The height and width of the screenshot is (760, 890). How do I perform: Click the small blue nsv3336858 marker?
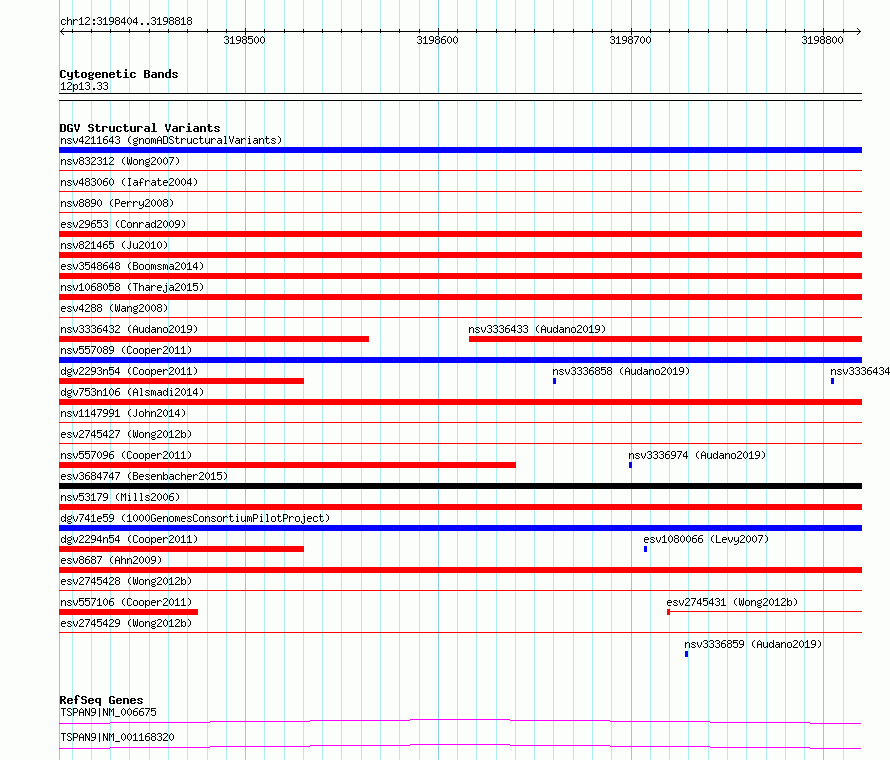555,381
